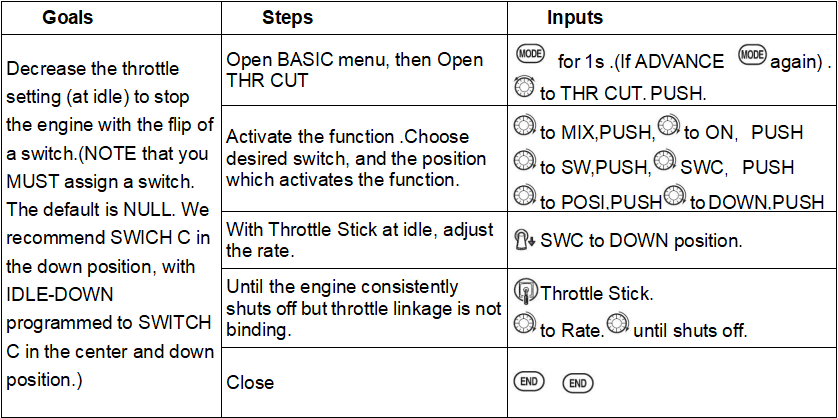
Task: Click the dial icon before "SWC, PUSH"
Action: point(664,162)
